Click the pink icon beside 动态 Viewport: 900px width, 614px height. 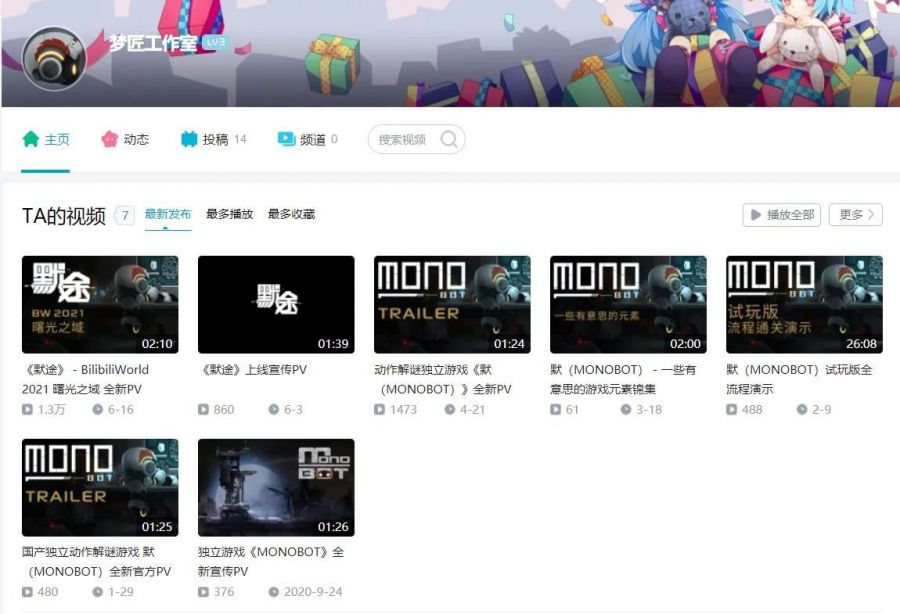point(109,139)
